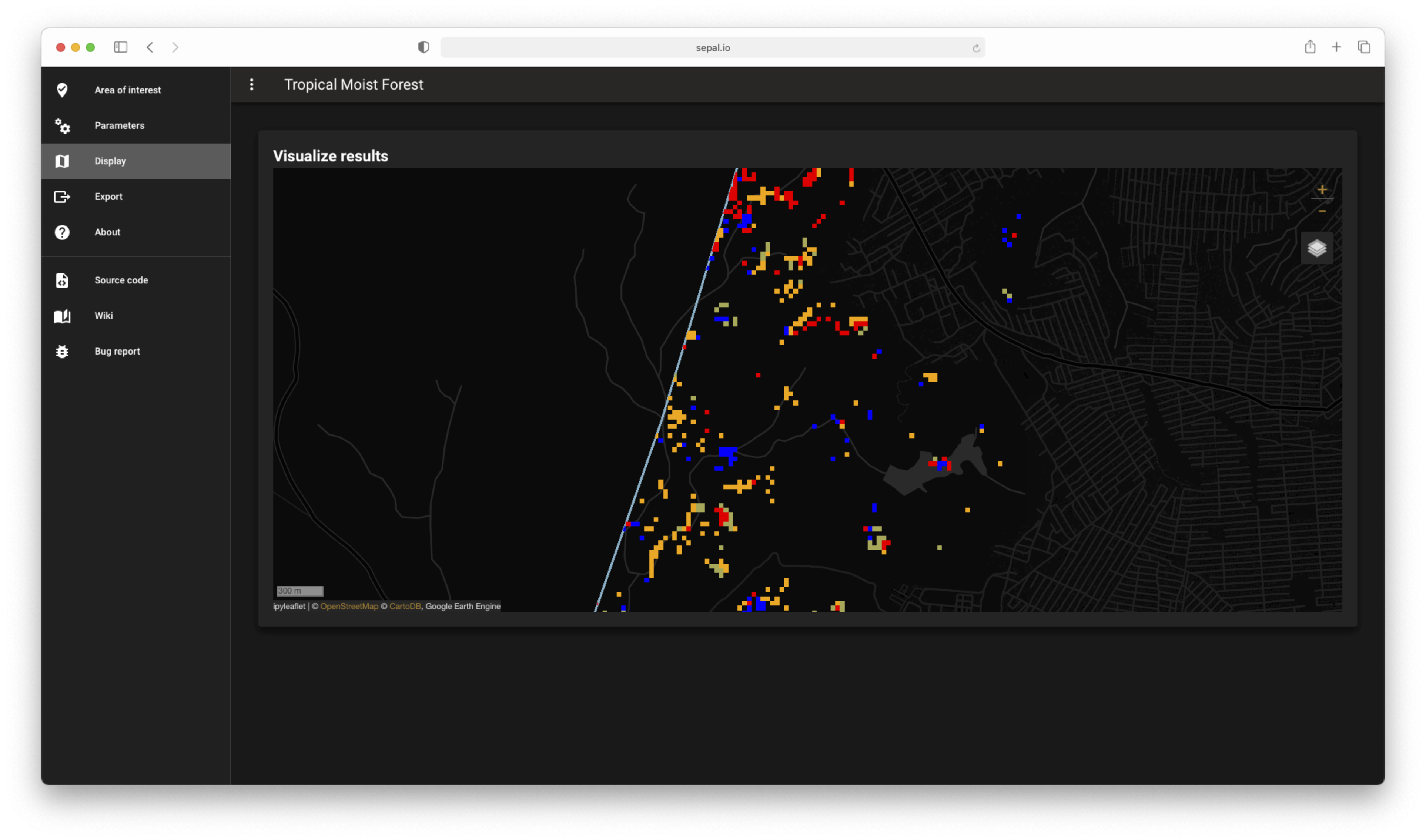Open the Export menu item
The width and height of the screenshot is (1426, 840).
click(108, 196)
